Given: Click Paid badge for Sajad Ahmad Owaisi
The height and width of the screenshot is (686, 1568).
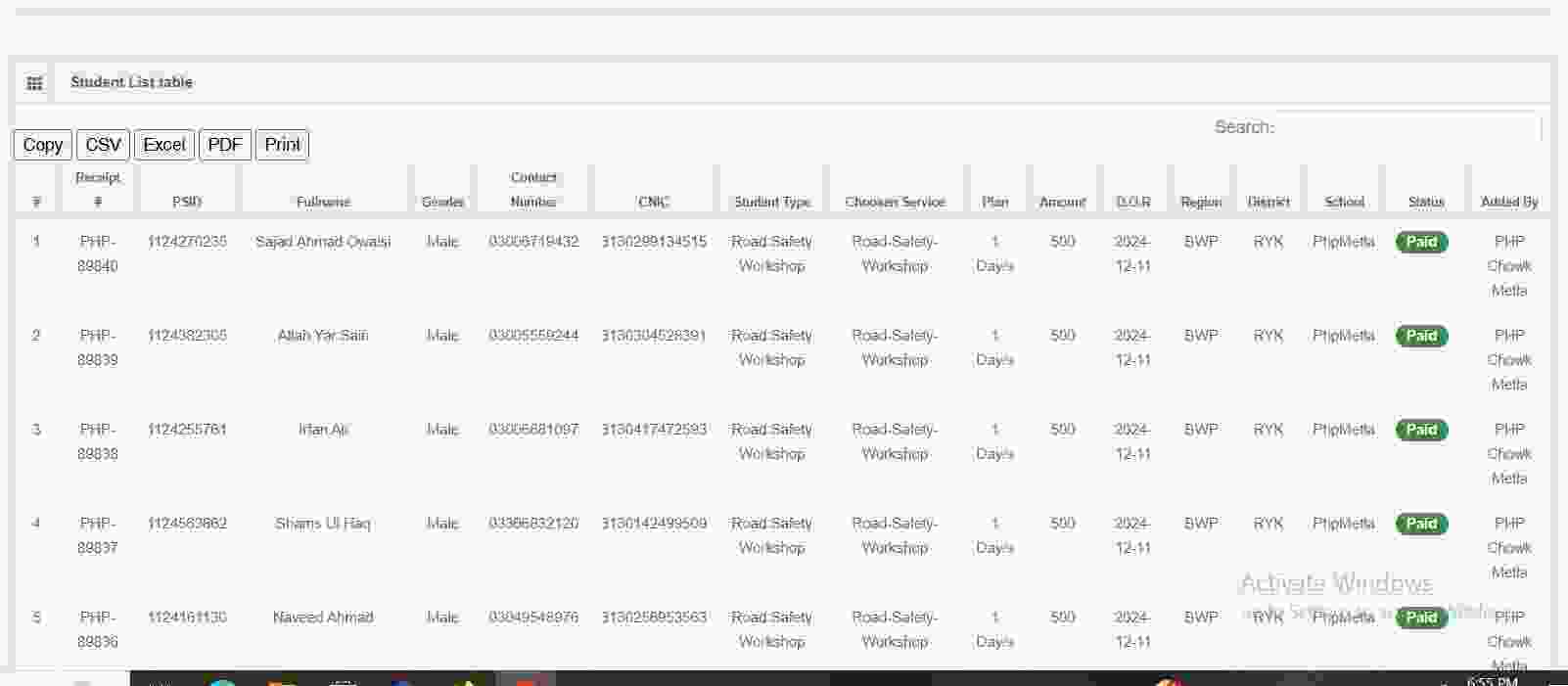Looking at the screenshot, I should 1421,242.
